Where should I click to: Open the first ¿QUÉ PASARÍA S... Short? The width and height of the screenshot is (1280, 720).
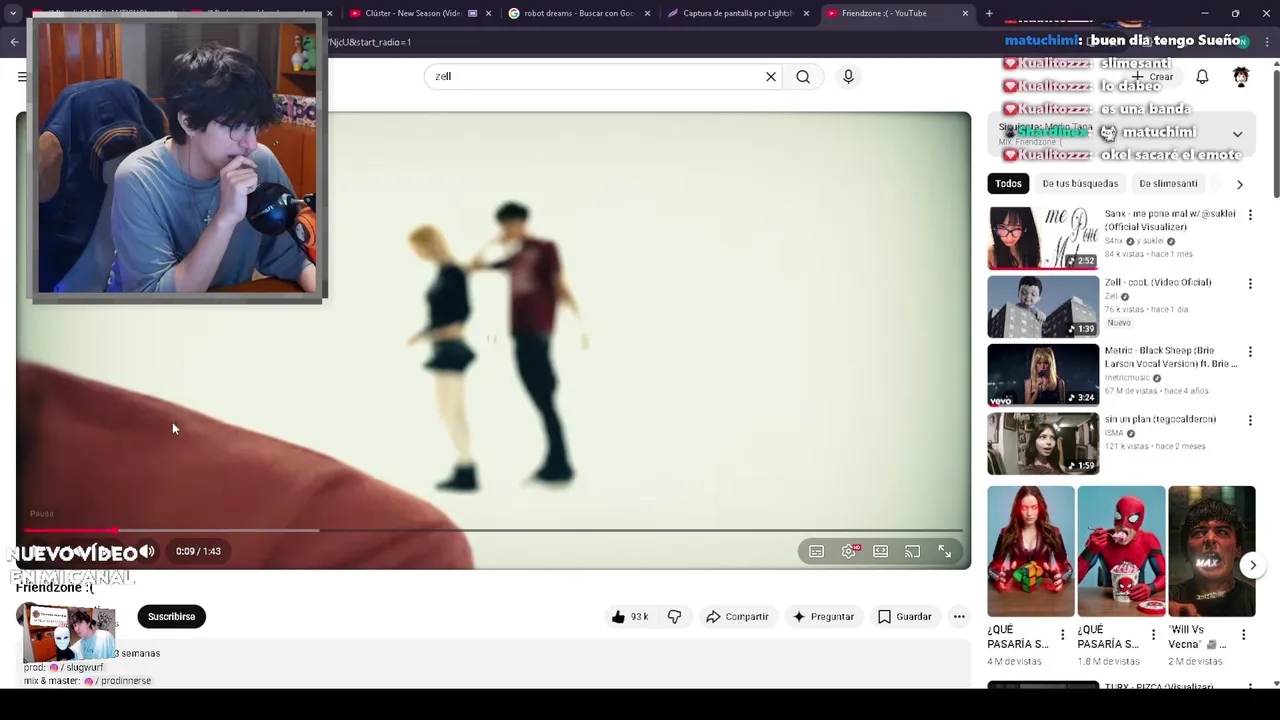pos(1030,551)
